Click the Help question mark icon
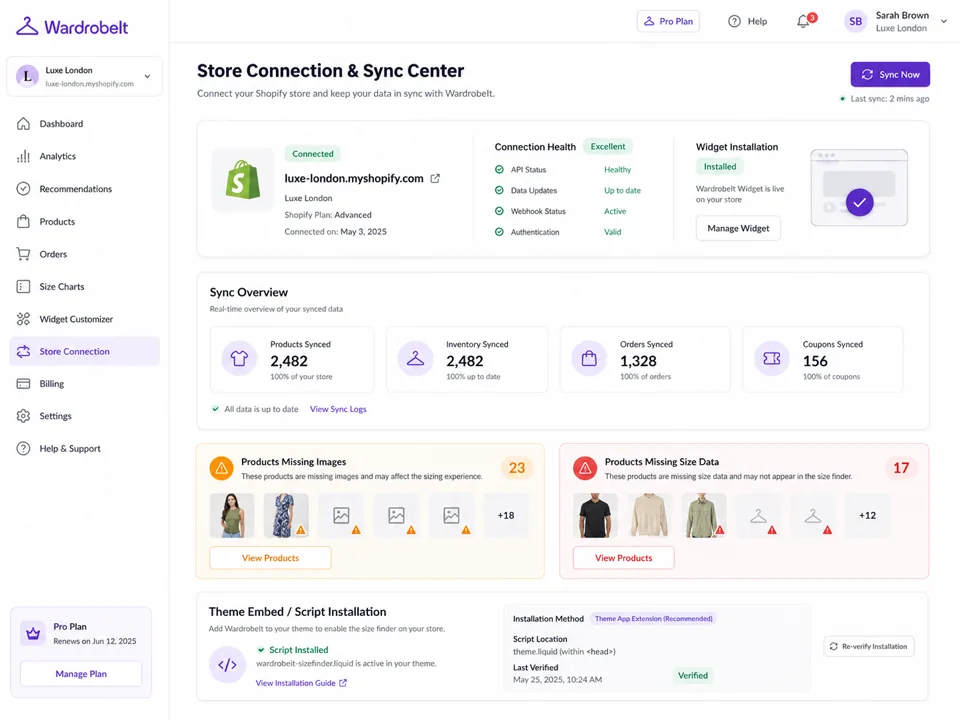960x720 pixels. coord(734,21)
